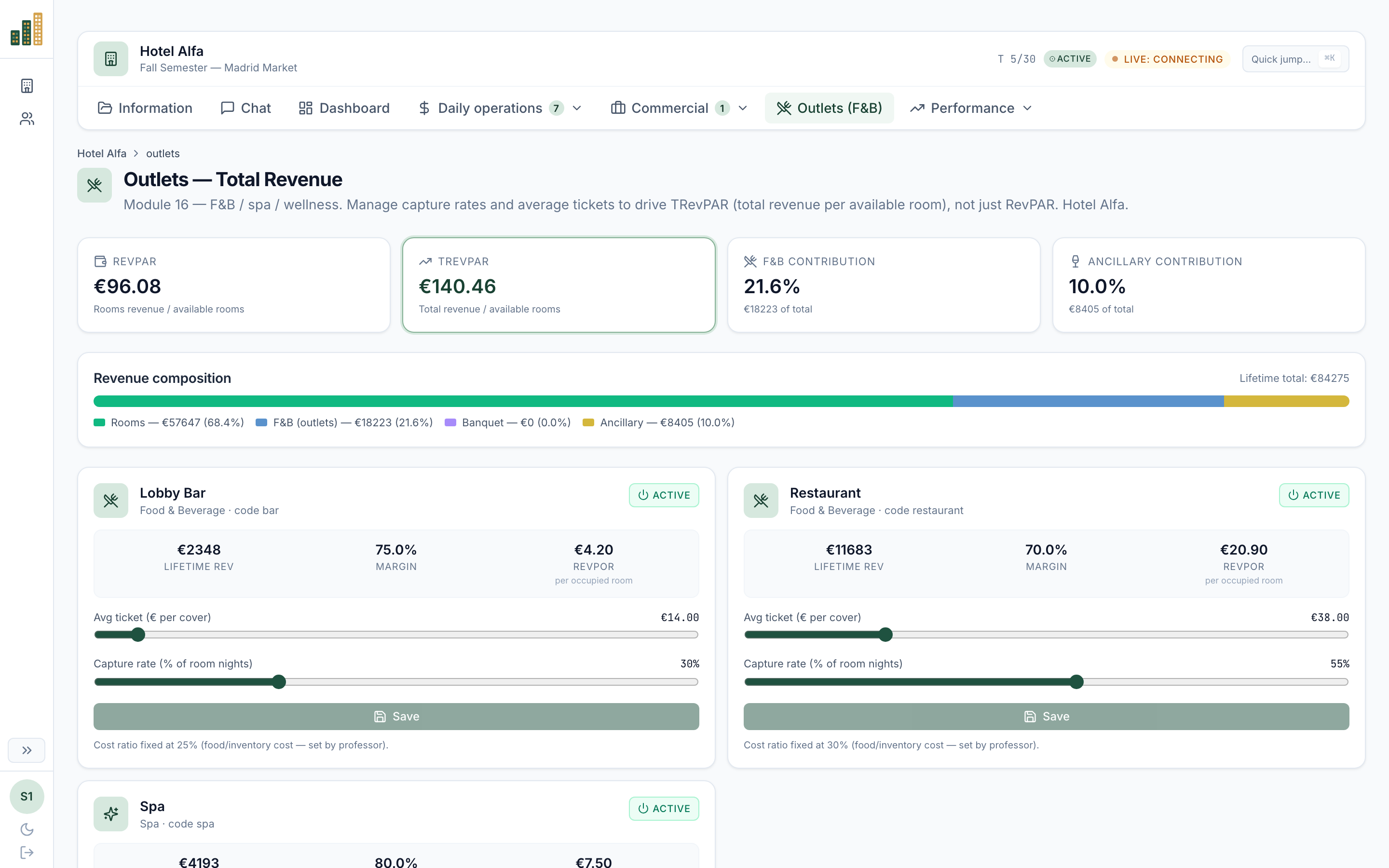The width and height of the screenshot is (1389, 868).
Task: Click the Spa sparkle icon
Action: (111, 814)
